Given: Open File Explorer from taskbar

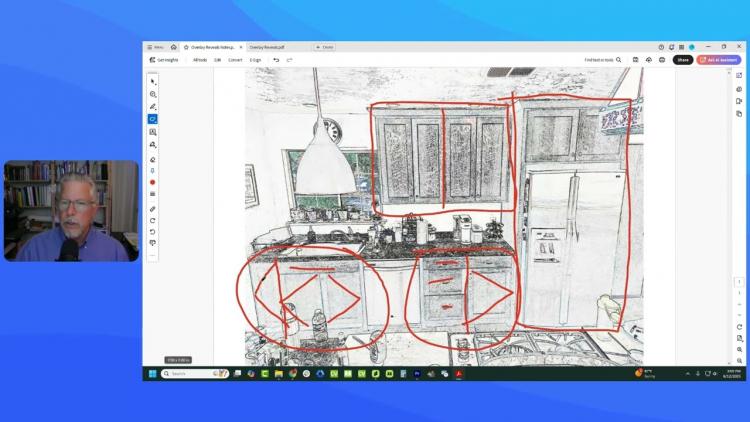Looking at the screenshot, I should 279,374.
